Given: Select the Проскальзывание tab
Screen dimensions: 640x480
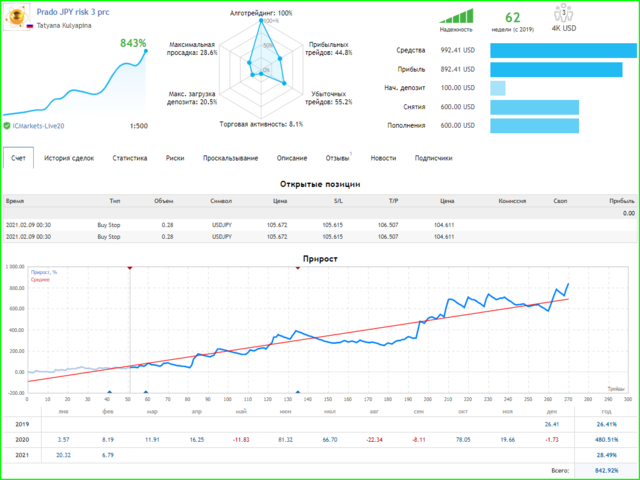Looking at the screenshot, I should tap(230, 158).
